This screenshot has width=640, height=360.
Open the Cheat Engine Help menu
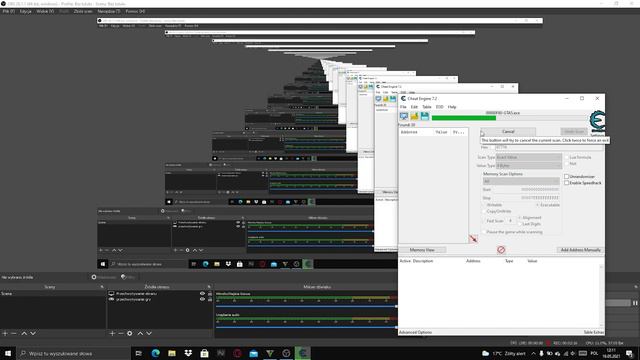point(452,107)
